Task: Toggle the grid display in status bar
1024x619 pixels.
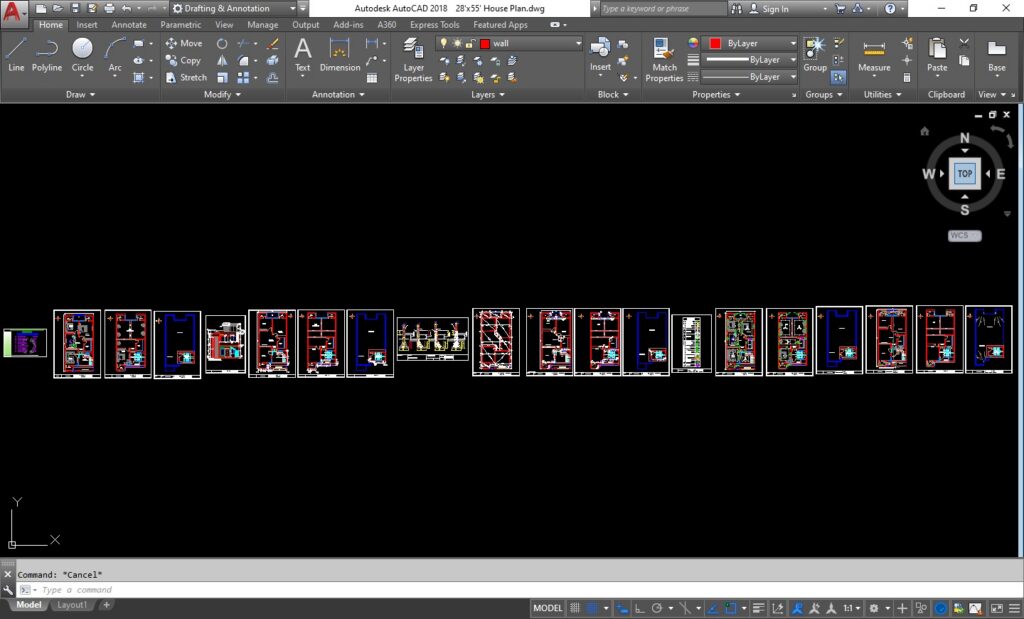Action: [x=575, y=608]
